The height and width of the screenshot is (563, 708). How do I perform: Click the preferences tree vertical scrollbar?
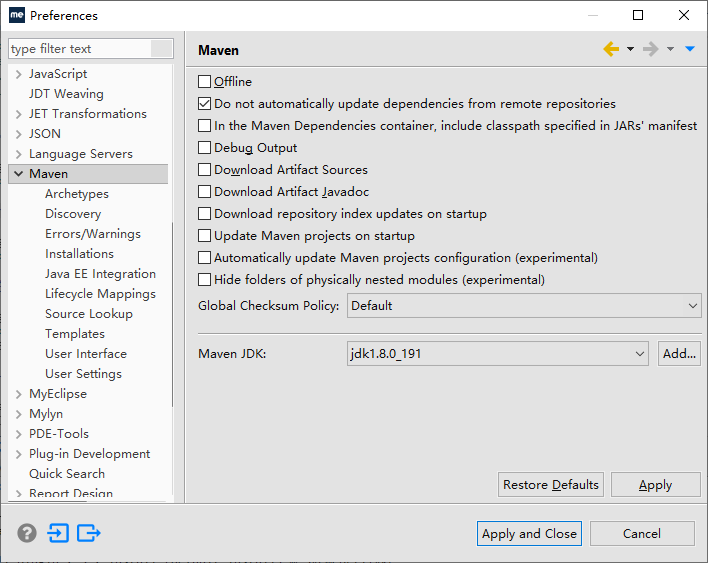click(172, 315)
